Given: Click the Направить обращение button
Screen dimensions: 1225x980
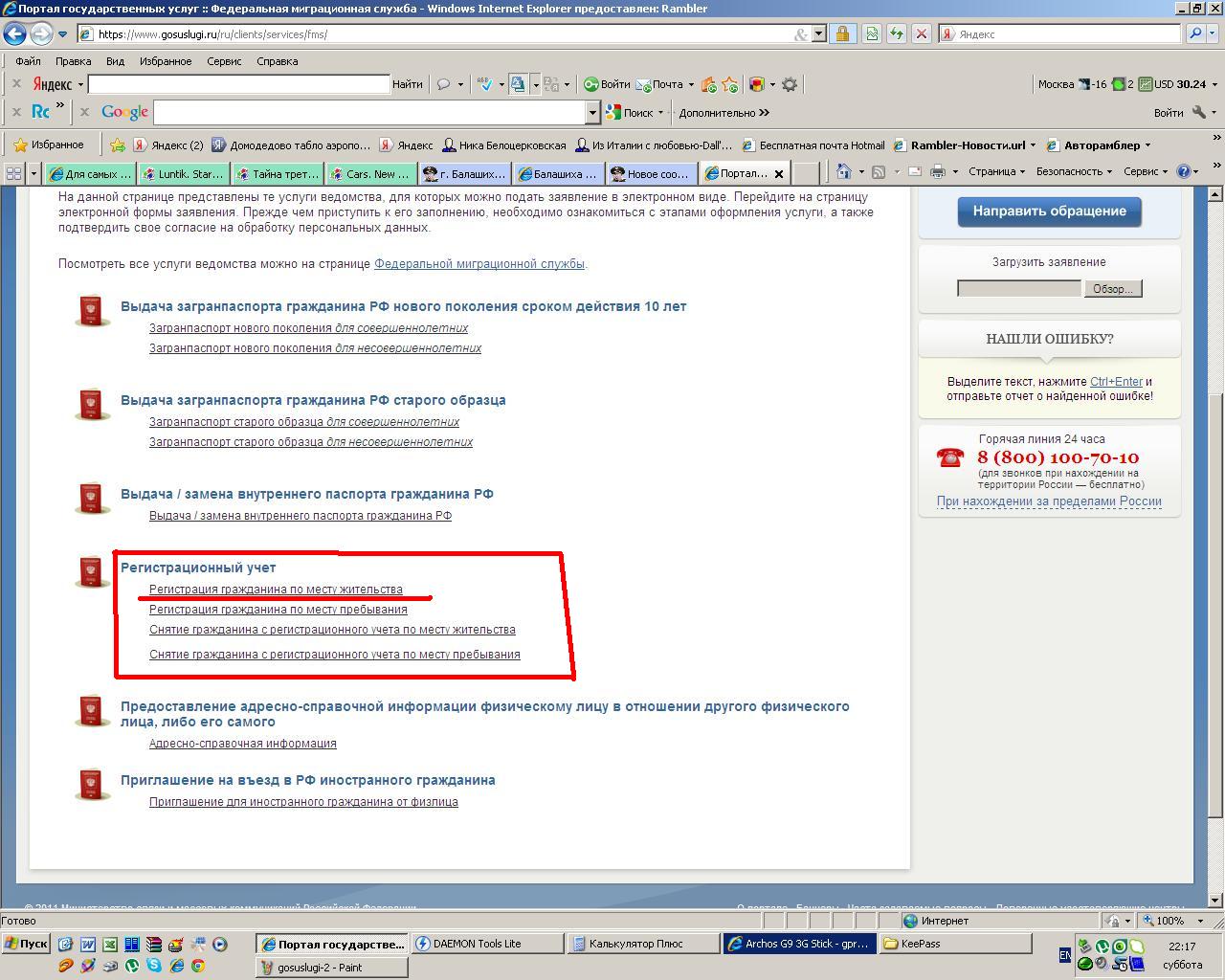Looking at the screenshot, I should coord(1049,212).
